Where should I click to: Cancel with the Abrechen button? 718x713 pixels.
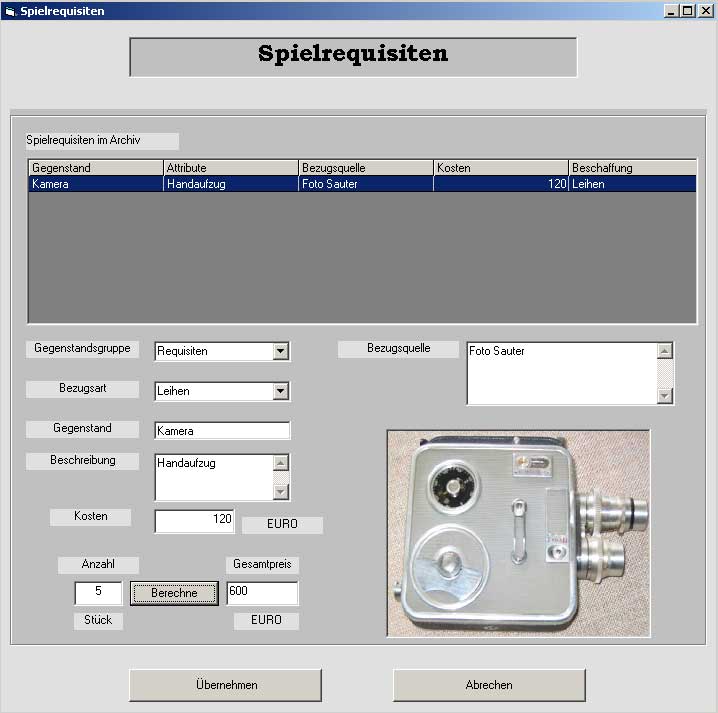(x=489, y=685)
